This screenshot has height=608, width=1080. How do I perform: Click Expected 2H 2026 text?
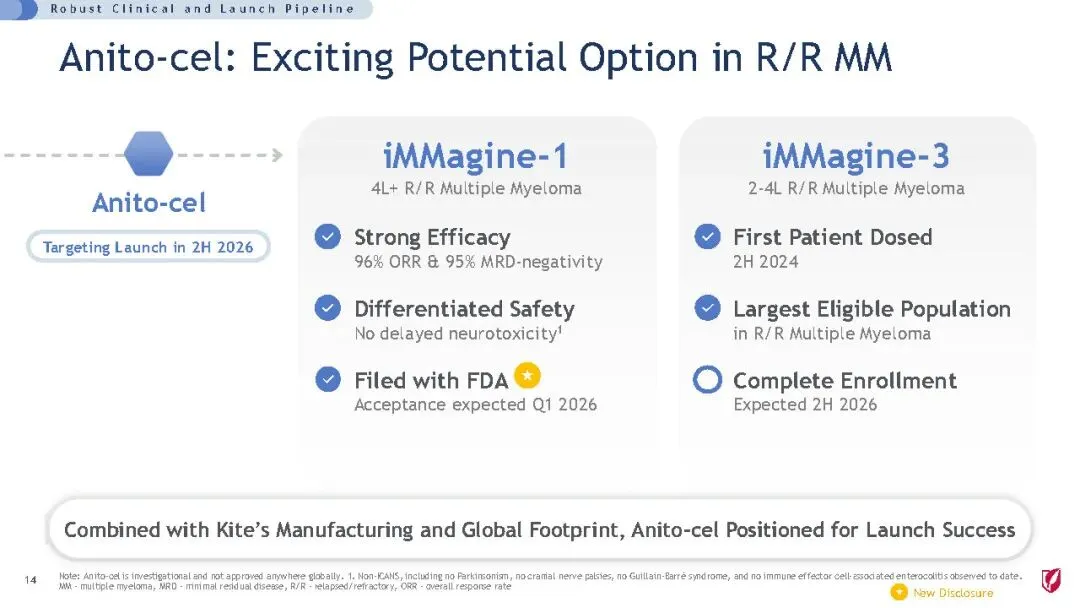[x=805, y=405]
